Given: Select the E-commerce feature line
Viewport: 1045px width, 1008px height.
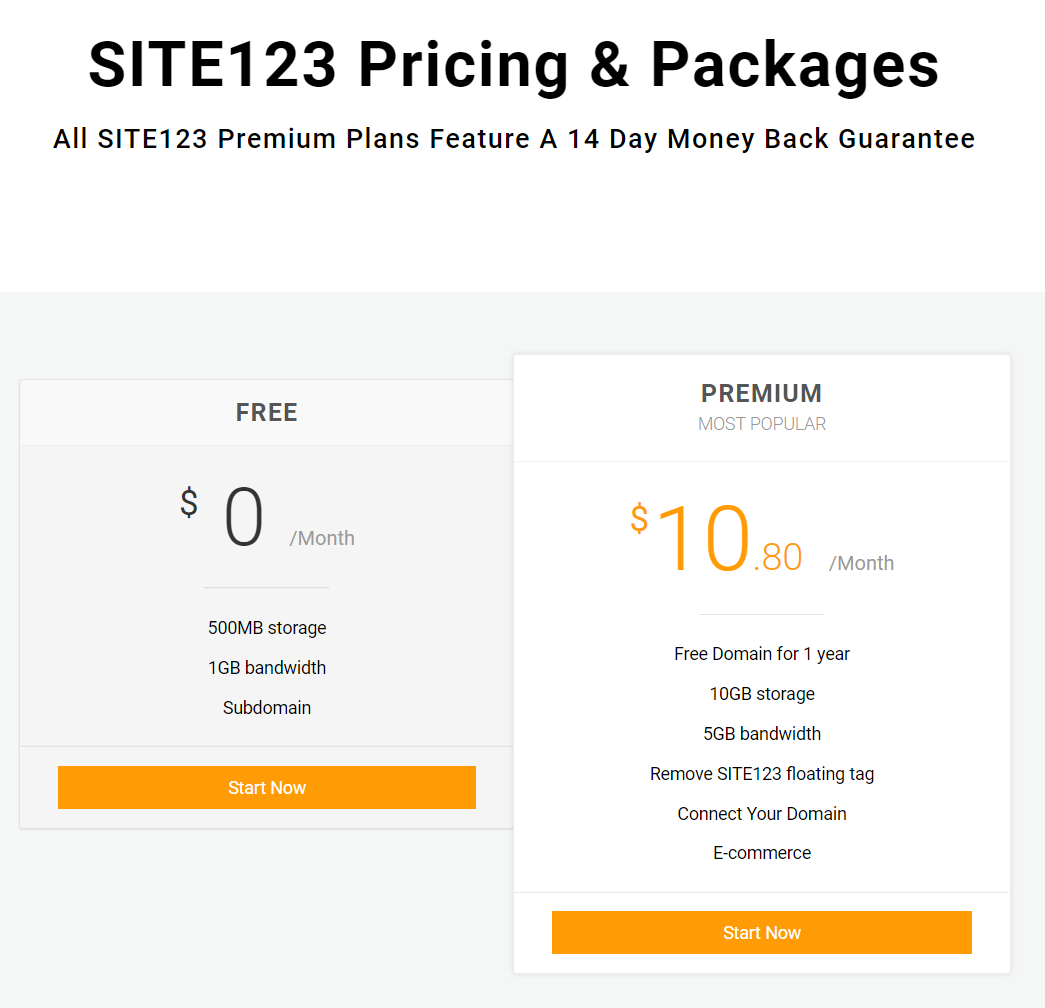Looking at the screenshot, I should click(x=761, y=852).
